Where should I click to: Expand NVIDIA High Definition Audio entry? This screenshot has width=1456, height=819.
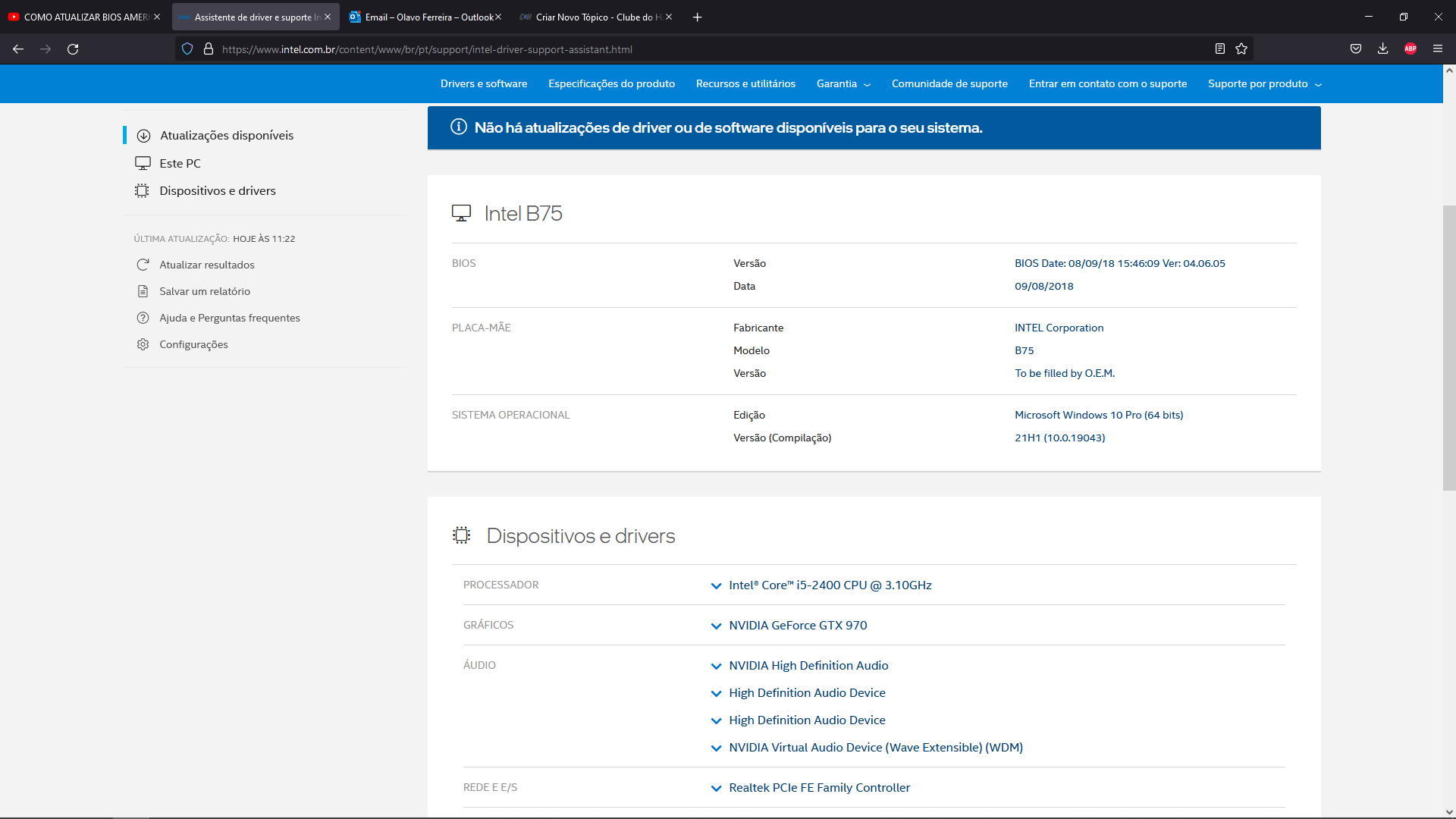point(800,666)
